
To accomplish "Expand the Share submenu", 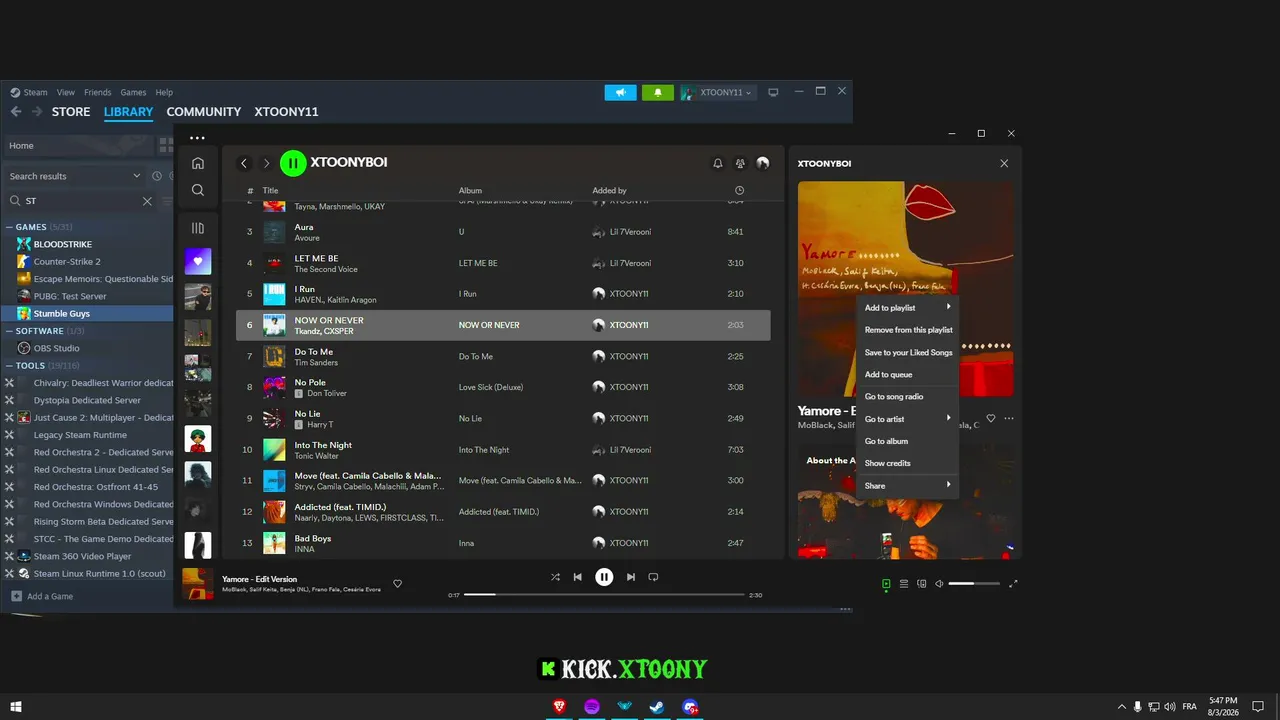I will click(x=908, y=486).
